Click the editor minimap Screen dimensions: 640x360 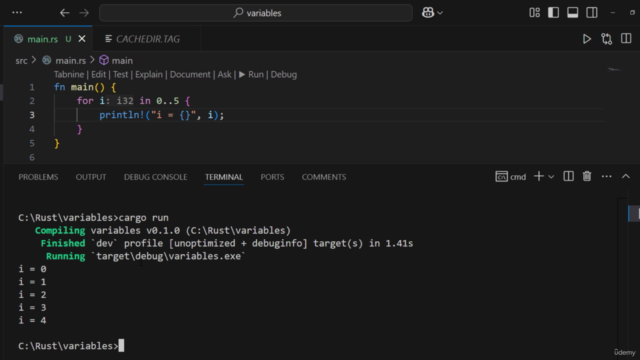click(615, 70)
